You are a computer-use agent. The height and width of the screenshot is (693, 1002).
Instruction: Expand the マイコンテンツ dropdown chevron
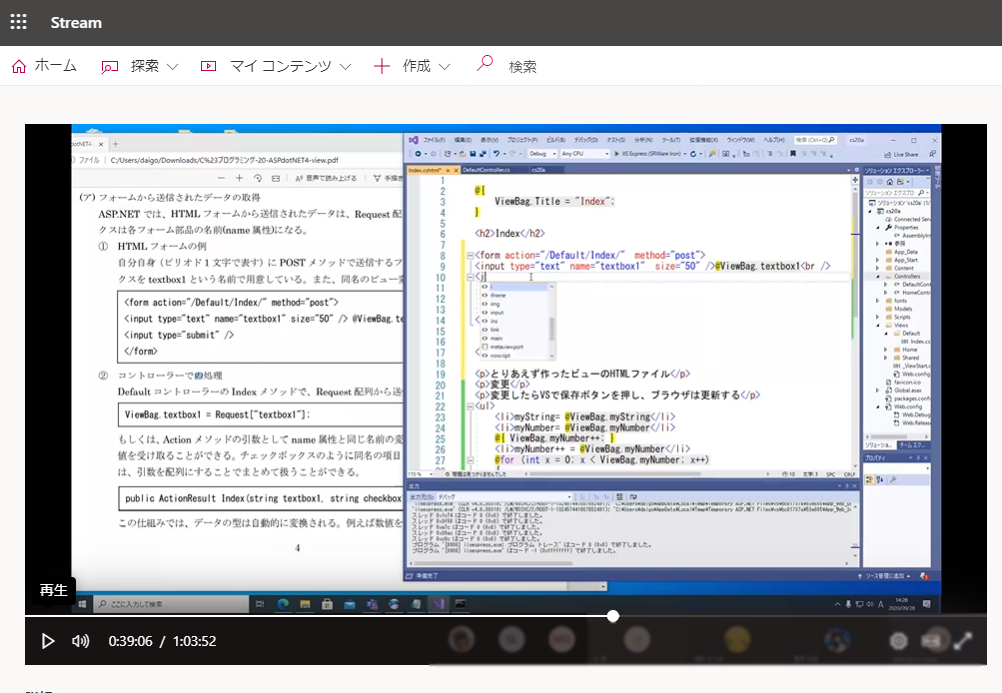point(345,67)
